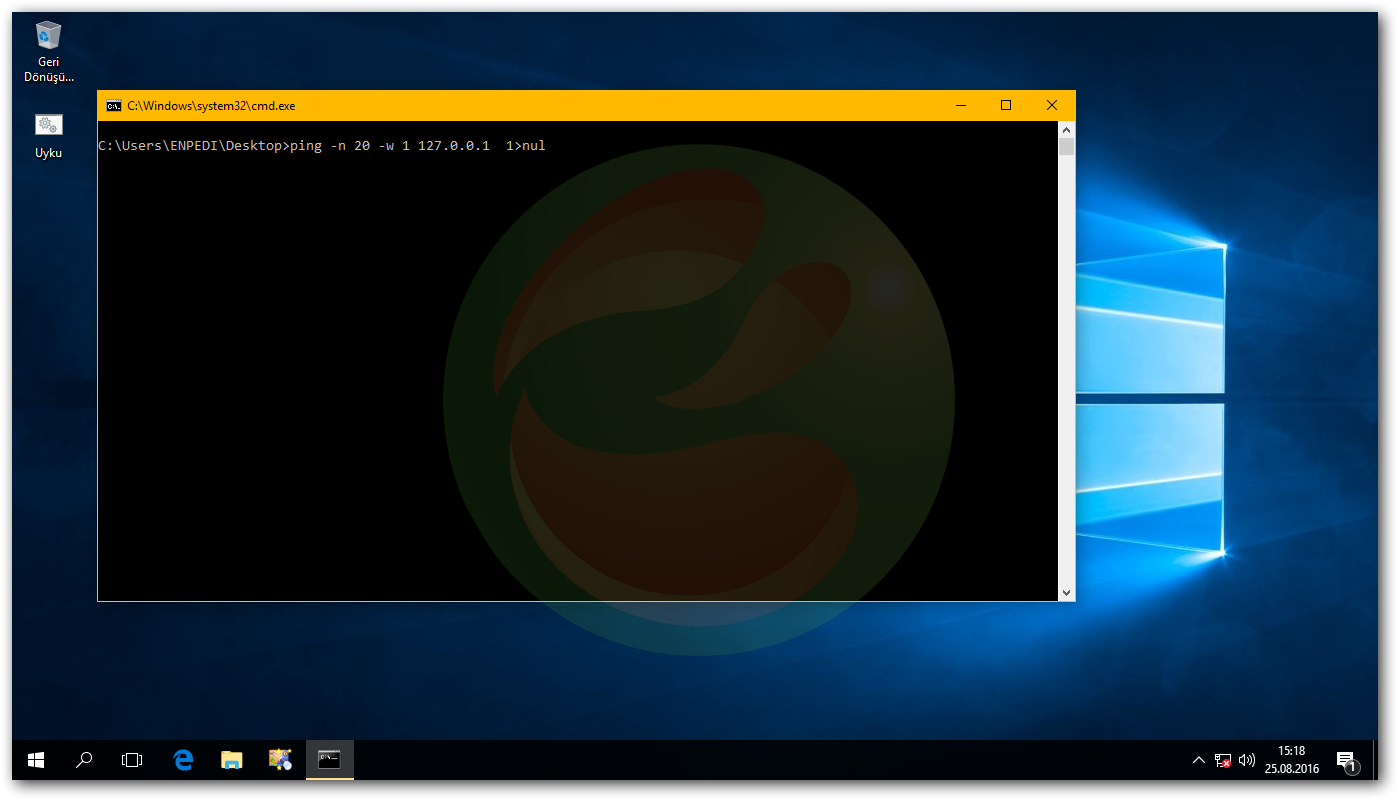Click scroll up arrow in cmd window
Screen dimensions: 1398x800
click(x=1067, y=130)
